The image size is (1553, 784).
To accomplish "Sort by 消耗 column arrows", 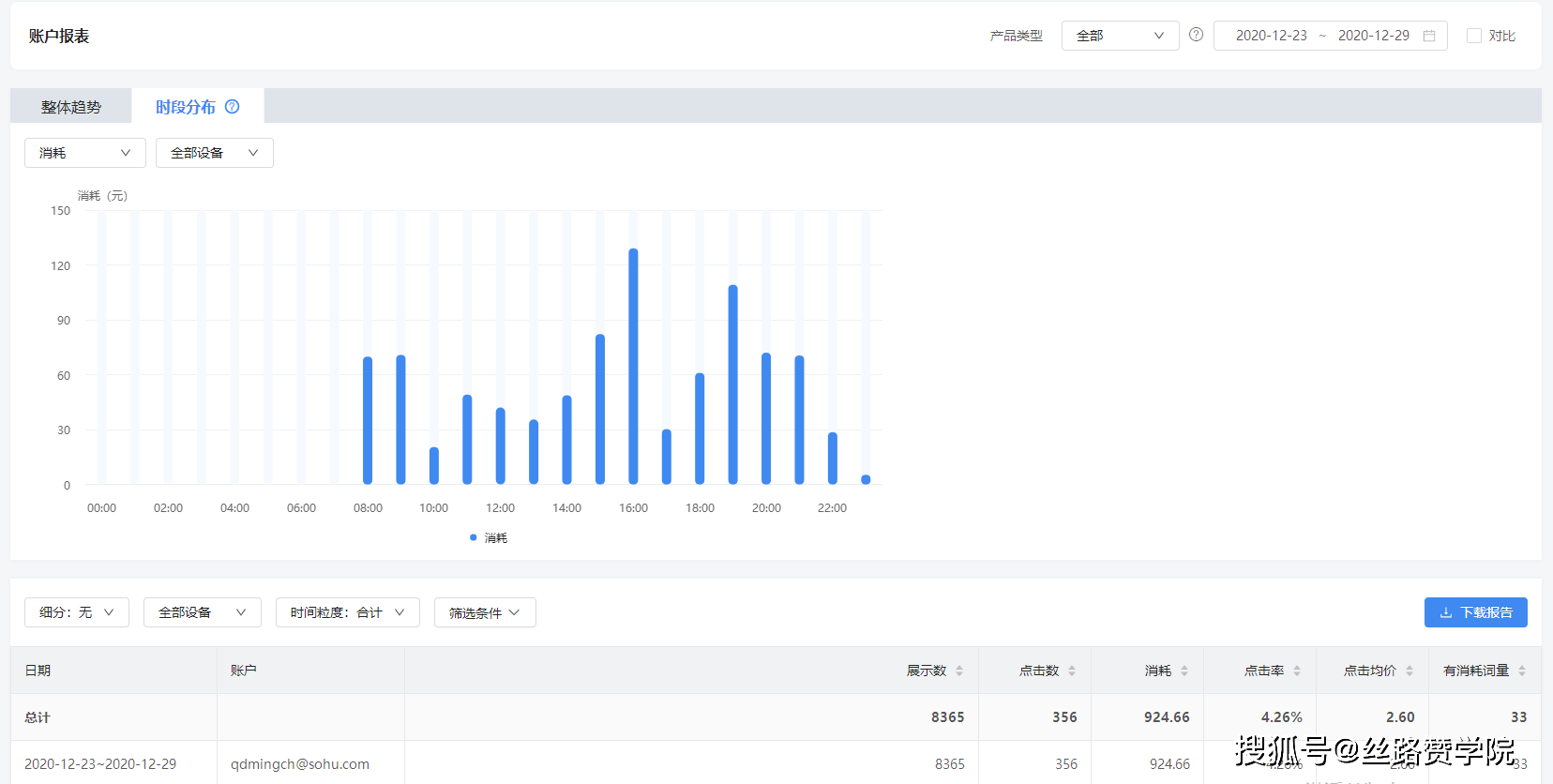I will [1184, 671].
